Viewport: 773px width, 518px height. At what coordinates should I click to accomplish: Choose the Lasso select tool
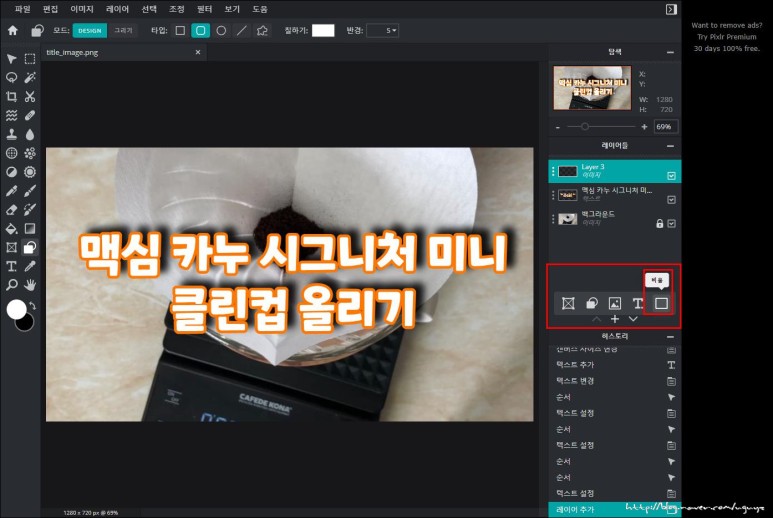[11, 78]
